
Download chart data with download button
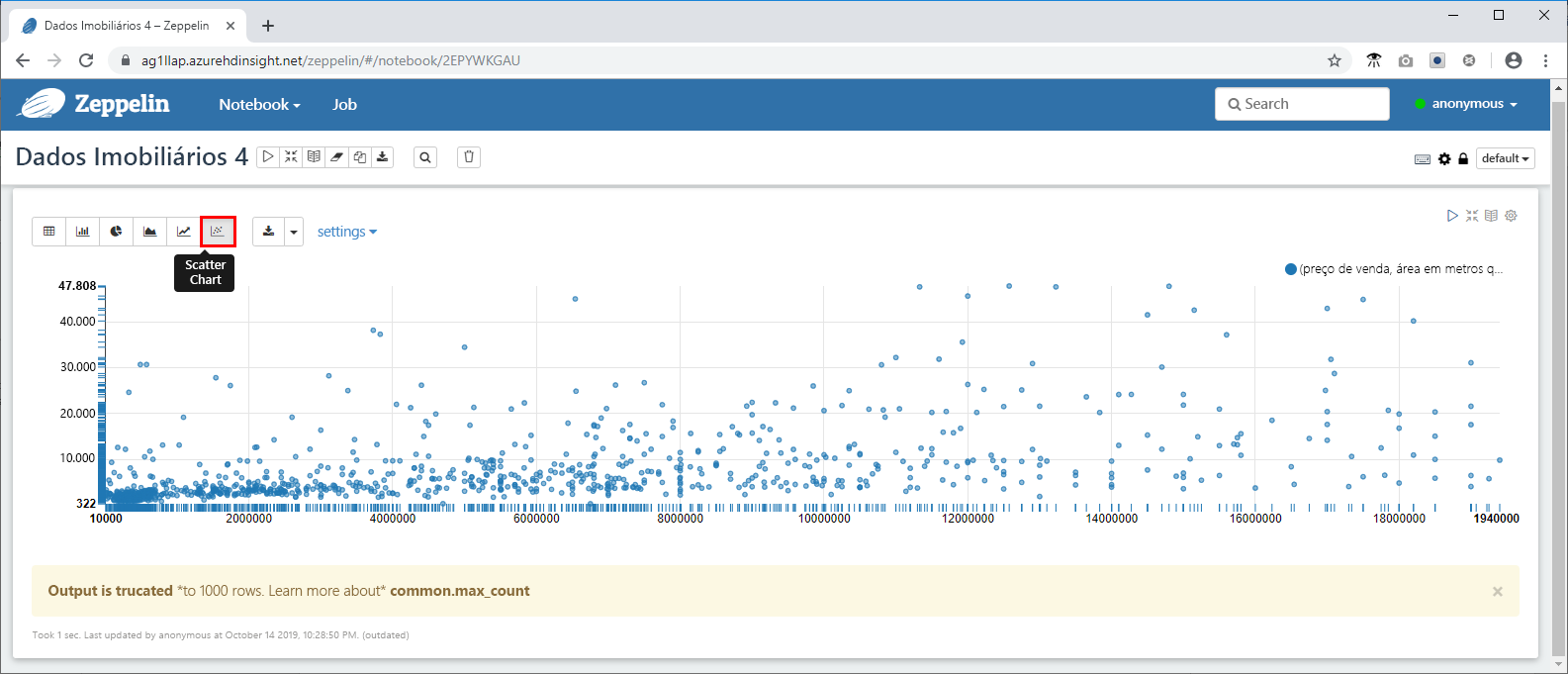point(268,232)
